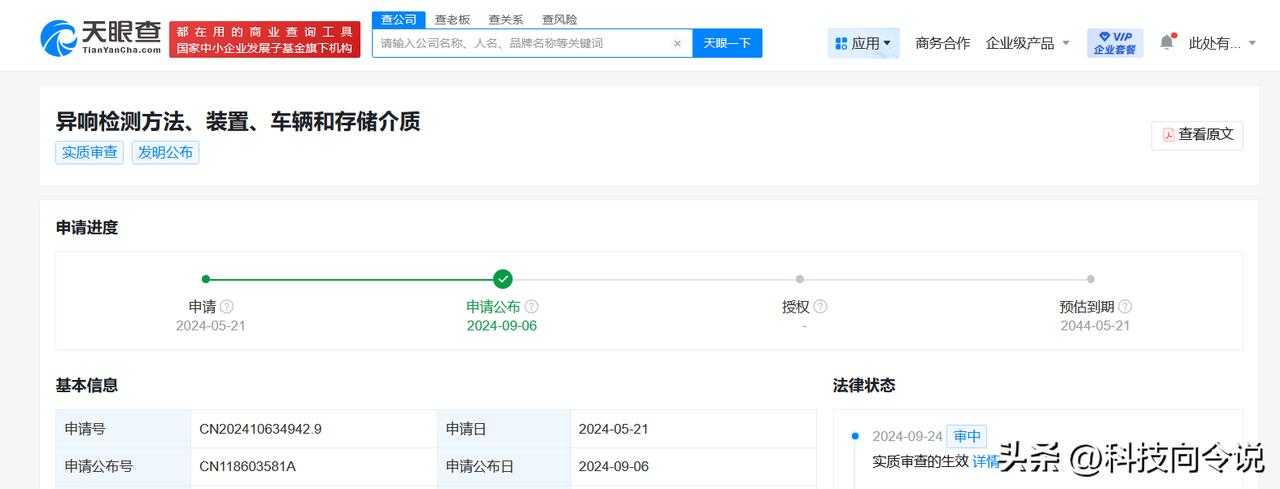The image size is (1280, 489).
Task: Click the 基本信息 section heading
Action: pos(87,385)
